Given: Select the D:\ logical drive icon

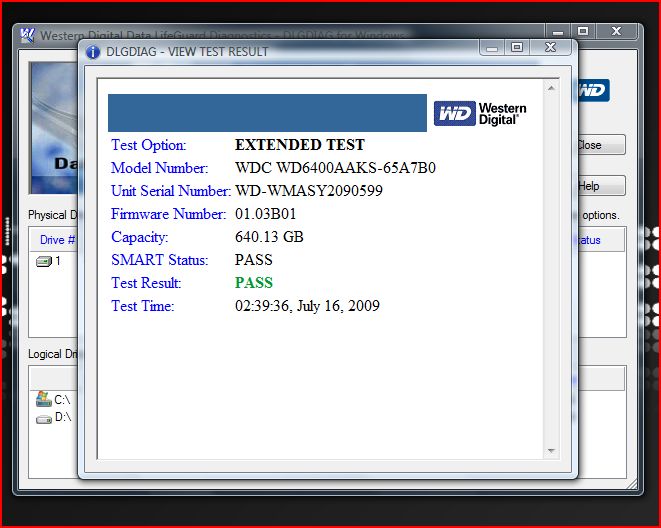Looking at the screenshot, I should 44,418.
